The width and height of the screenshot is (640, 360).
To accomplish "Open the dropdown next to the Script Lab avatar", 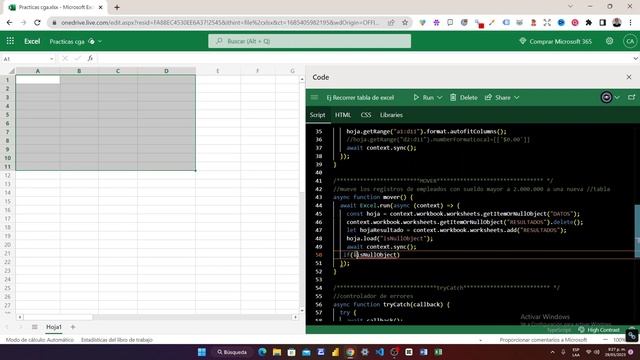I will pos(617,98).
